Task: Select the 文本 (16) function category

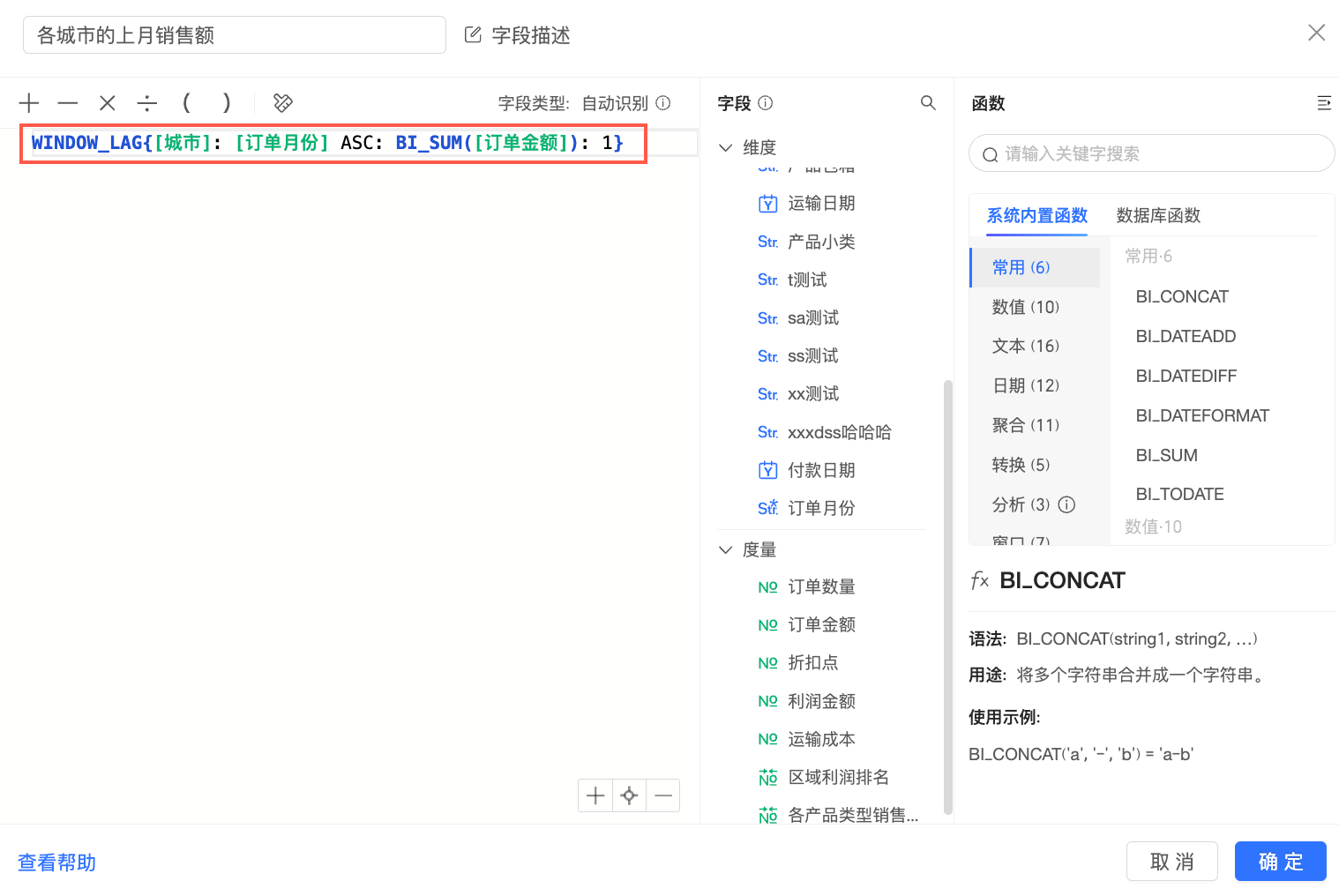Action: 1036,346
